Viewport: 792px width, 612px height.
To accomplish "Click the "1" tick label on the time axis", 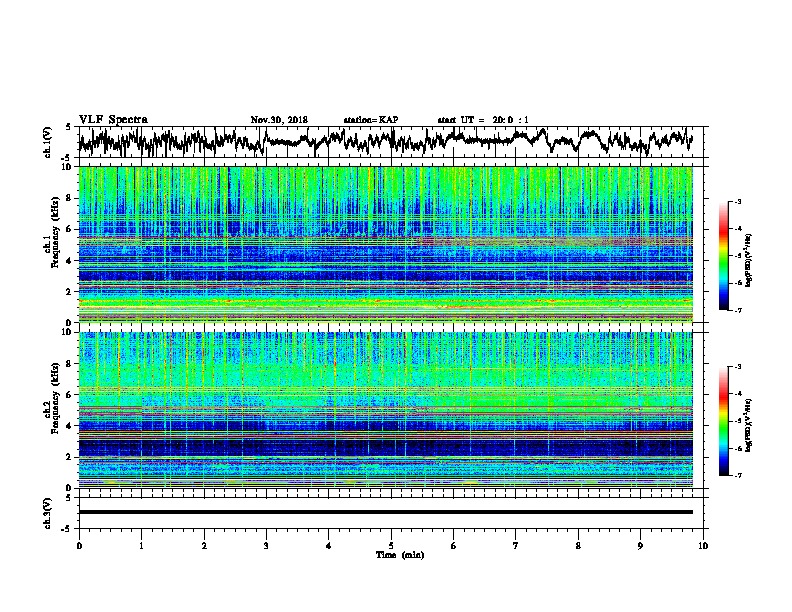I will [x=141, y=546].
